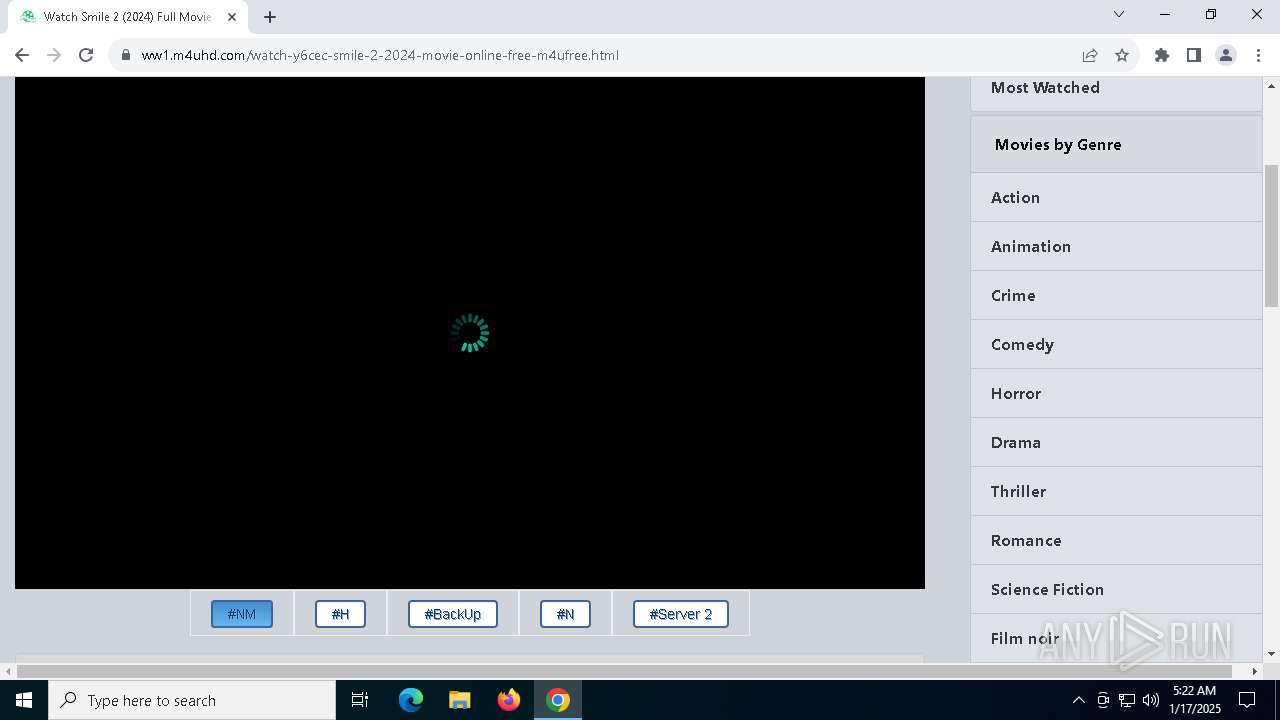Image resolution: width=1280 pixels, height=720 pixels.
Task: Open the Windows Start menu
Action: click(x=24, y=700)
